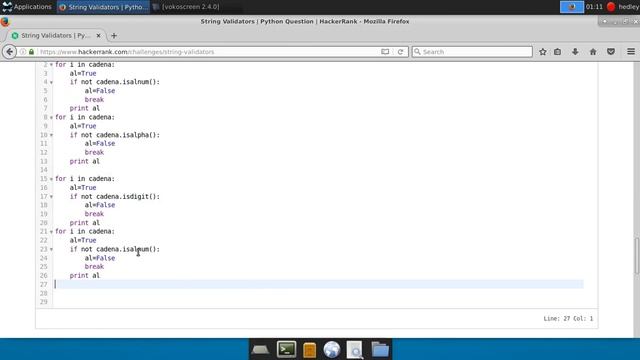Click line number 14 in the gutter

pyautogui.click(x=44, y=170)
